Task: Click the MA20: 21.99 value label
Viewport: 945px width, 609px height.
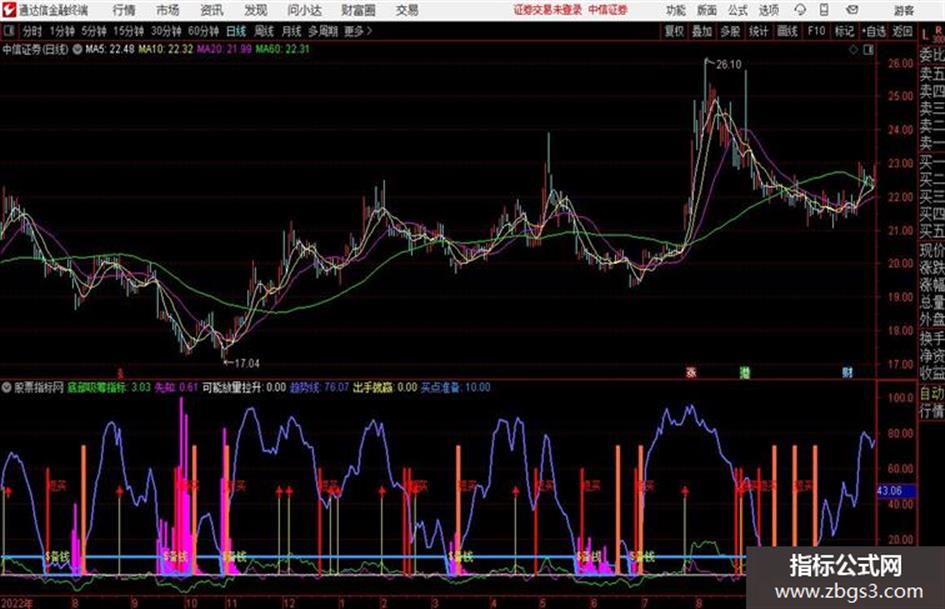Action: [x=224, y=49]
